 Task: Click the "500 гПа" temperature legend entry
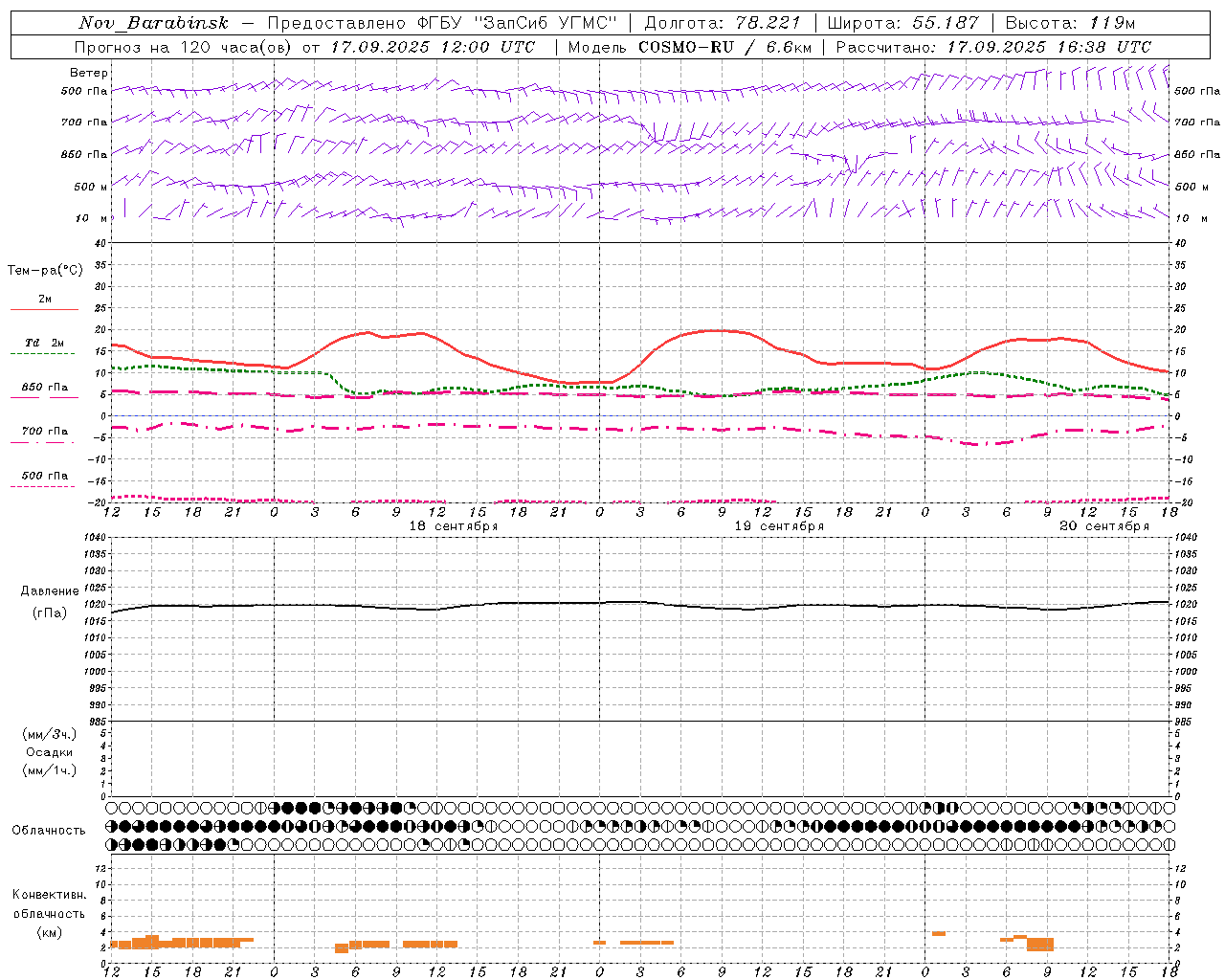(45, 476)
